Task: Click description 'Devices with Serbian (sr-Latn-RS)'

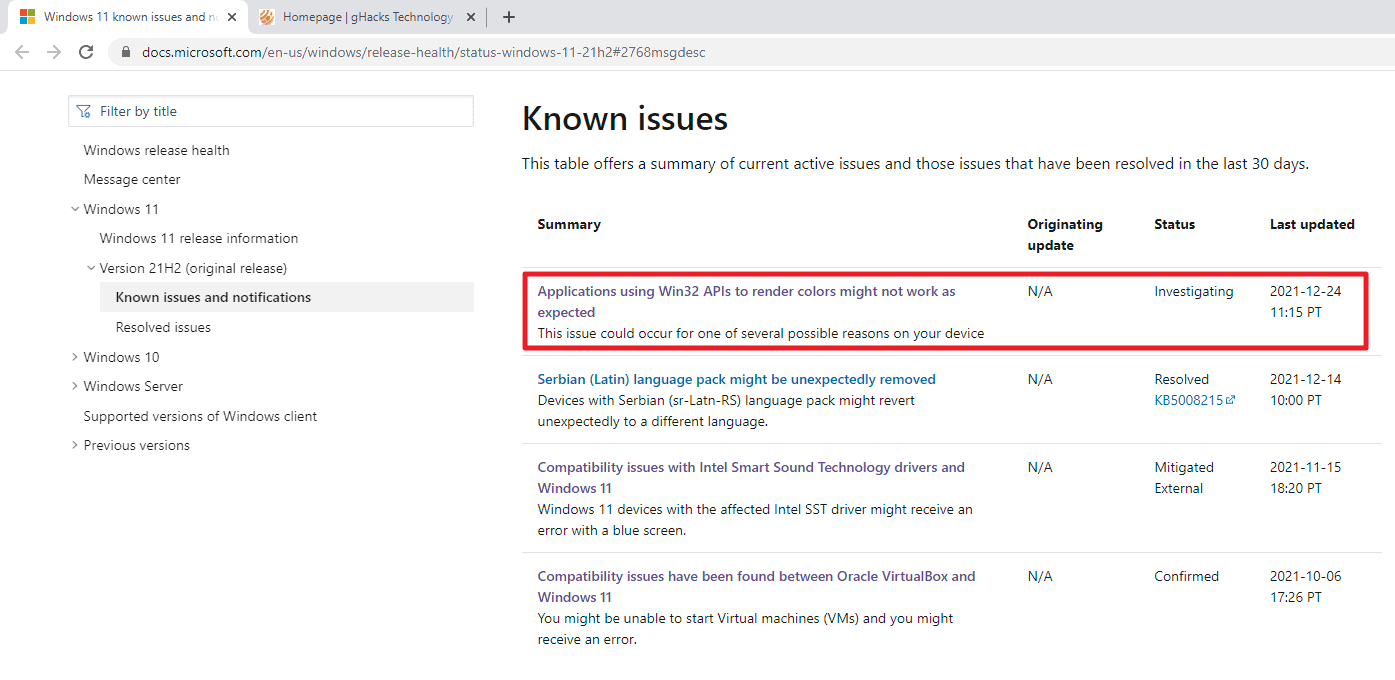Action: click(726, 411)
